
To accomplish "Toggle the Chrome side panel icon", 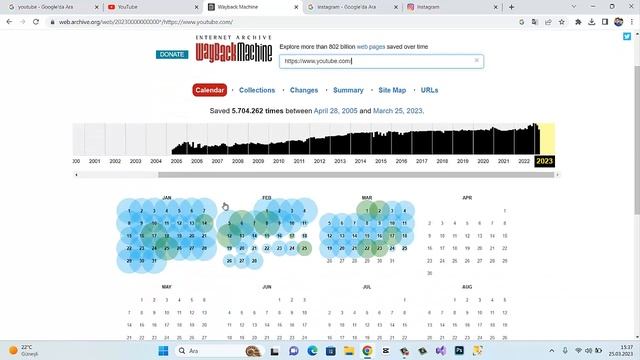I will point(605,22).
